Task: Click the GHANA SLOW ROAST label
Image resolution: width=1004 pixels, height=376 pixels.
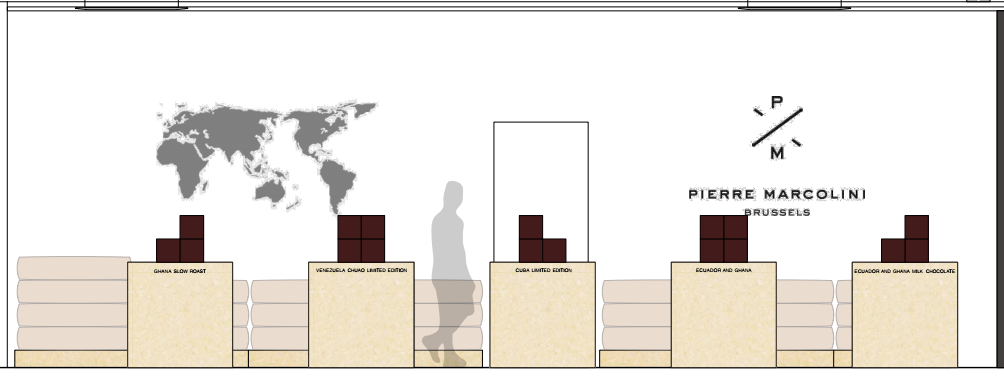Action: [x=180, y=271]
